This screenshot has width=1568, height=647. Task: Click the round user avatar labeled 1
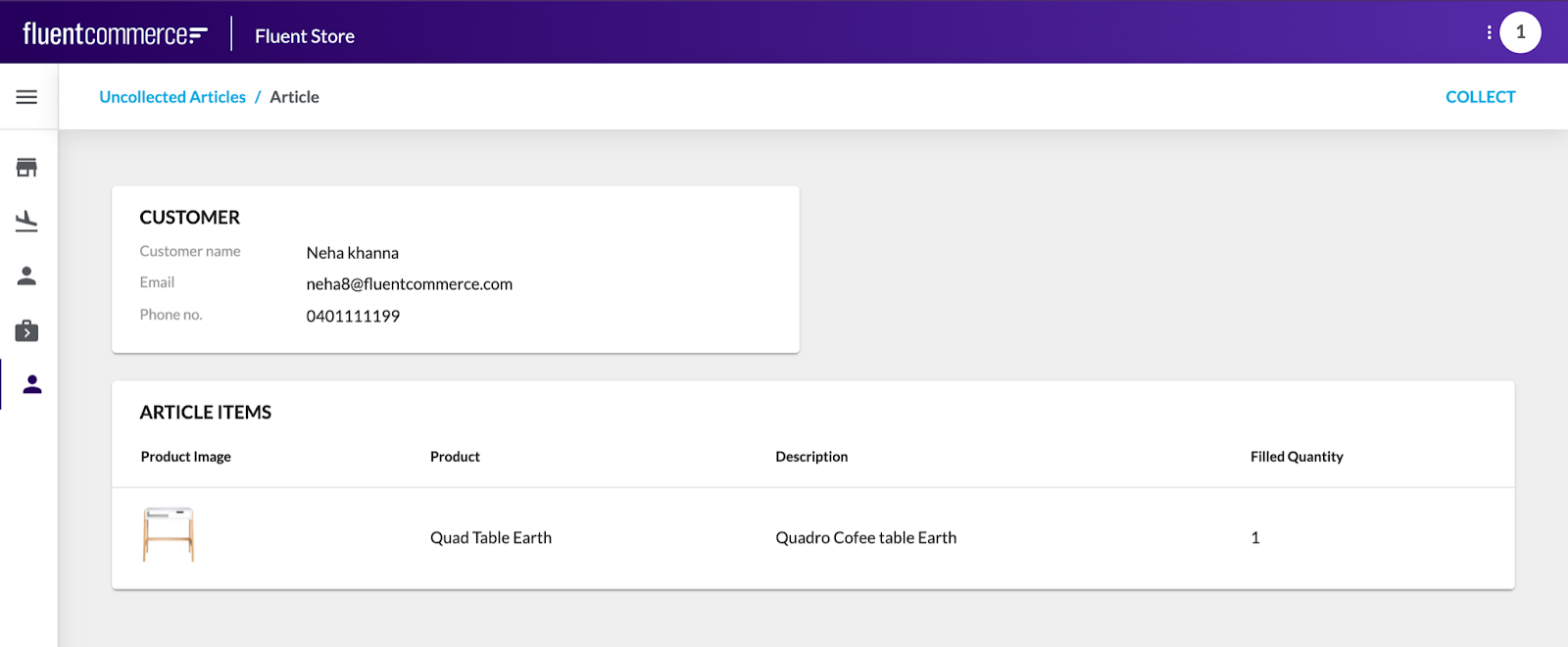(x=1520, y=32)
